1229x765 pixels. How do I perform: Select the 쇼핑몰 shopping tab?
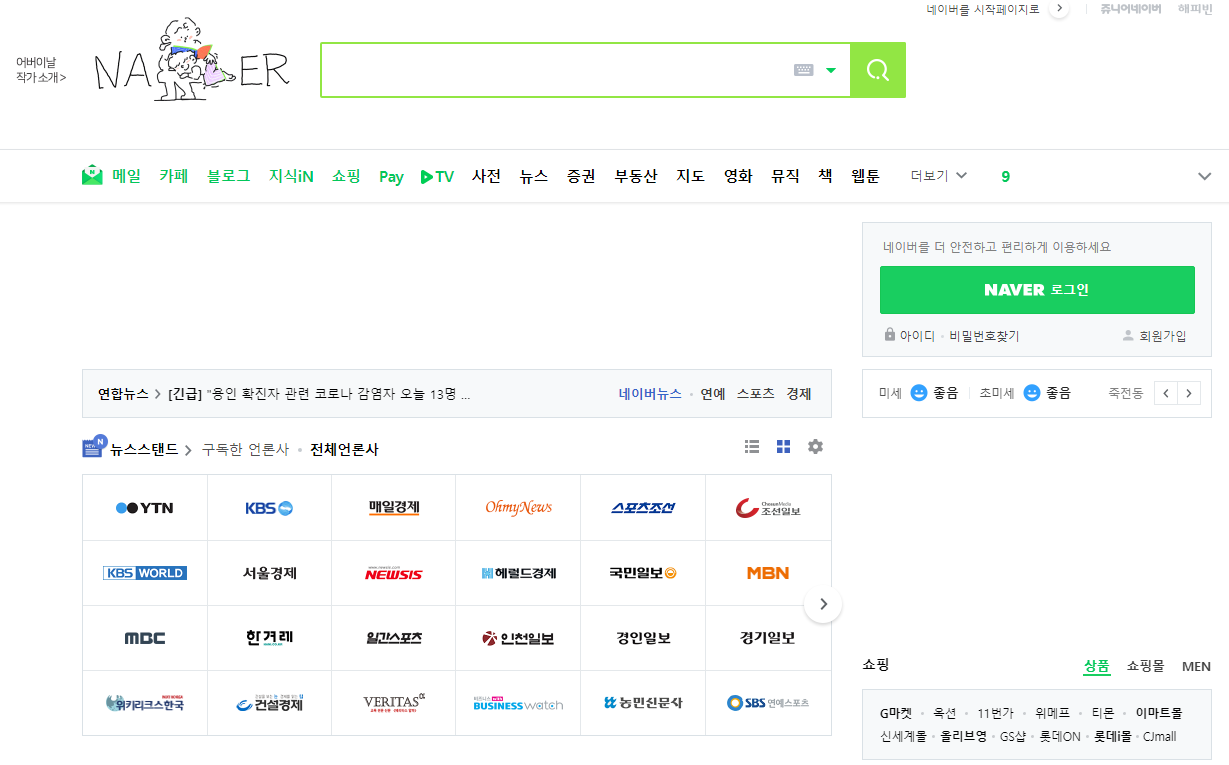(x=1146, y=666)
